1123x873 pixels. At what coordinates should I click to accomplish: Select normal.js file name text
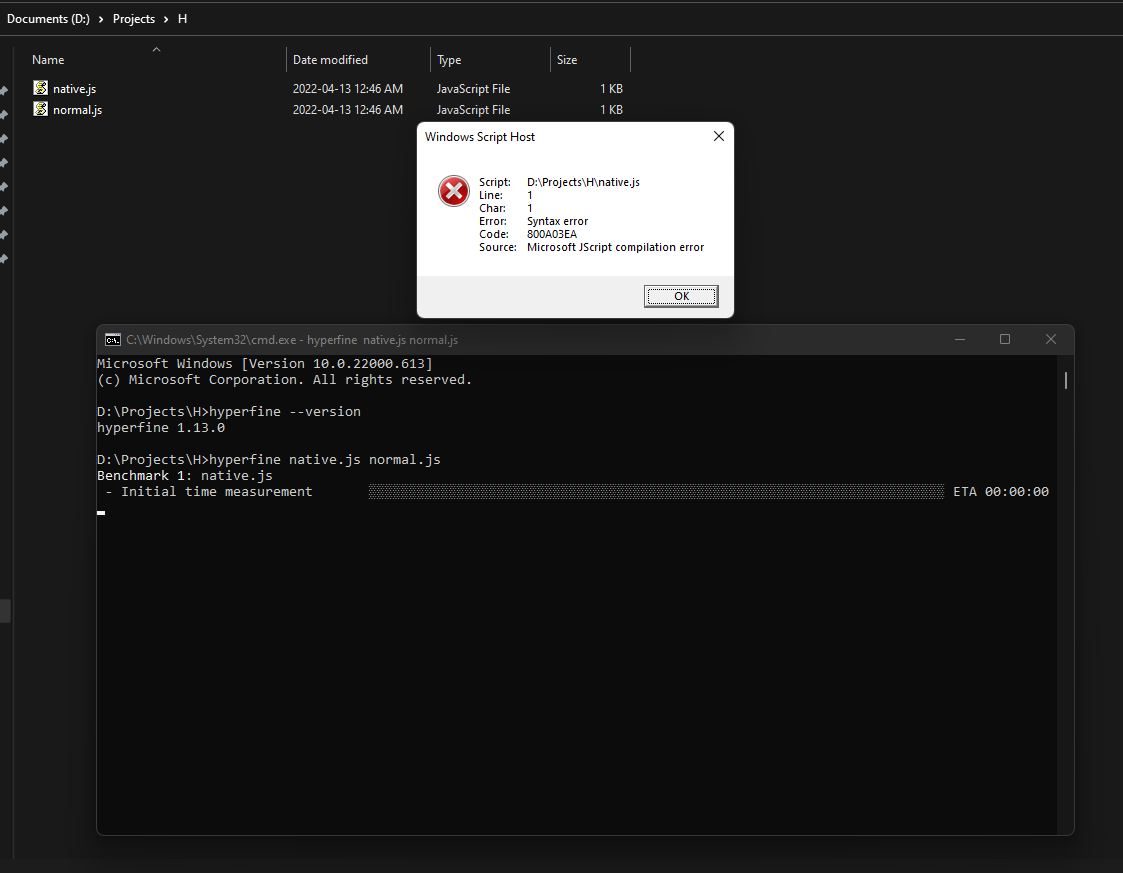pyautogui.click(x=77, y=110)
